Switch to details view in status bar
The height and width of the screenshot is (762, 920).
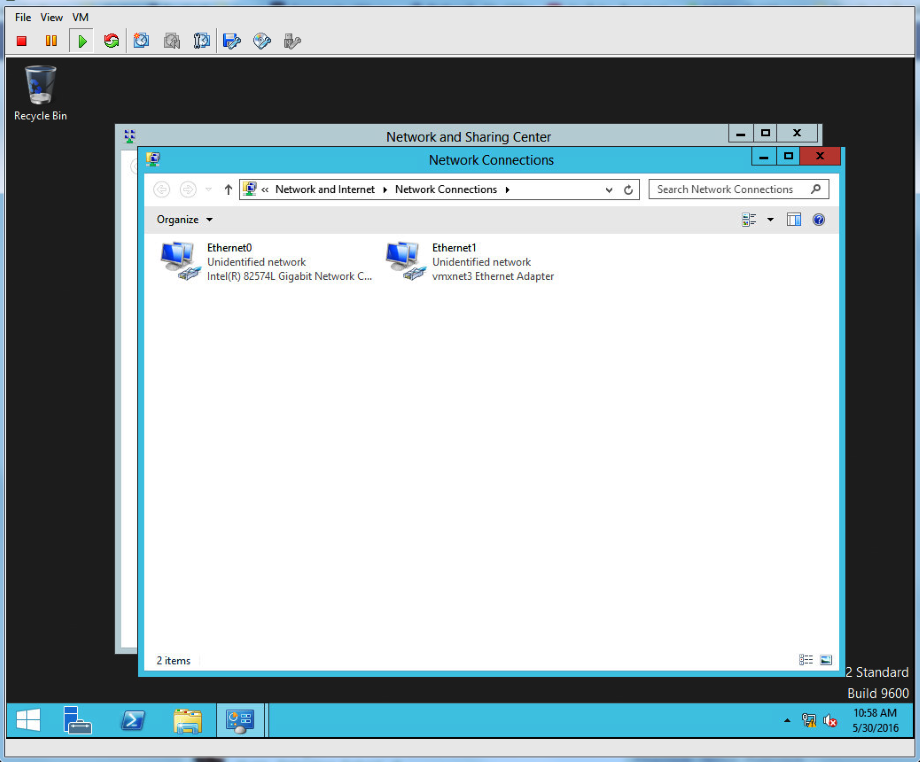[x=806, y=660]
